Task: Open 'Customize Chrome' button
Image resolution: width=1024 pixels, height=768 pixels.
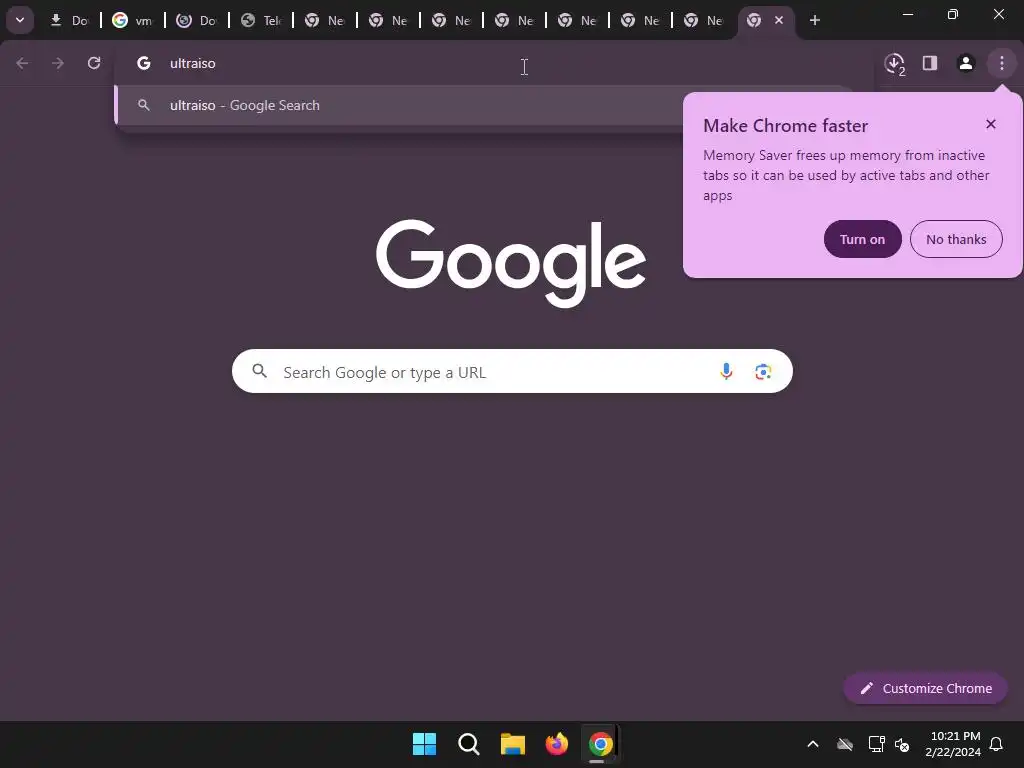Action: point(925,688)
